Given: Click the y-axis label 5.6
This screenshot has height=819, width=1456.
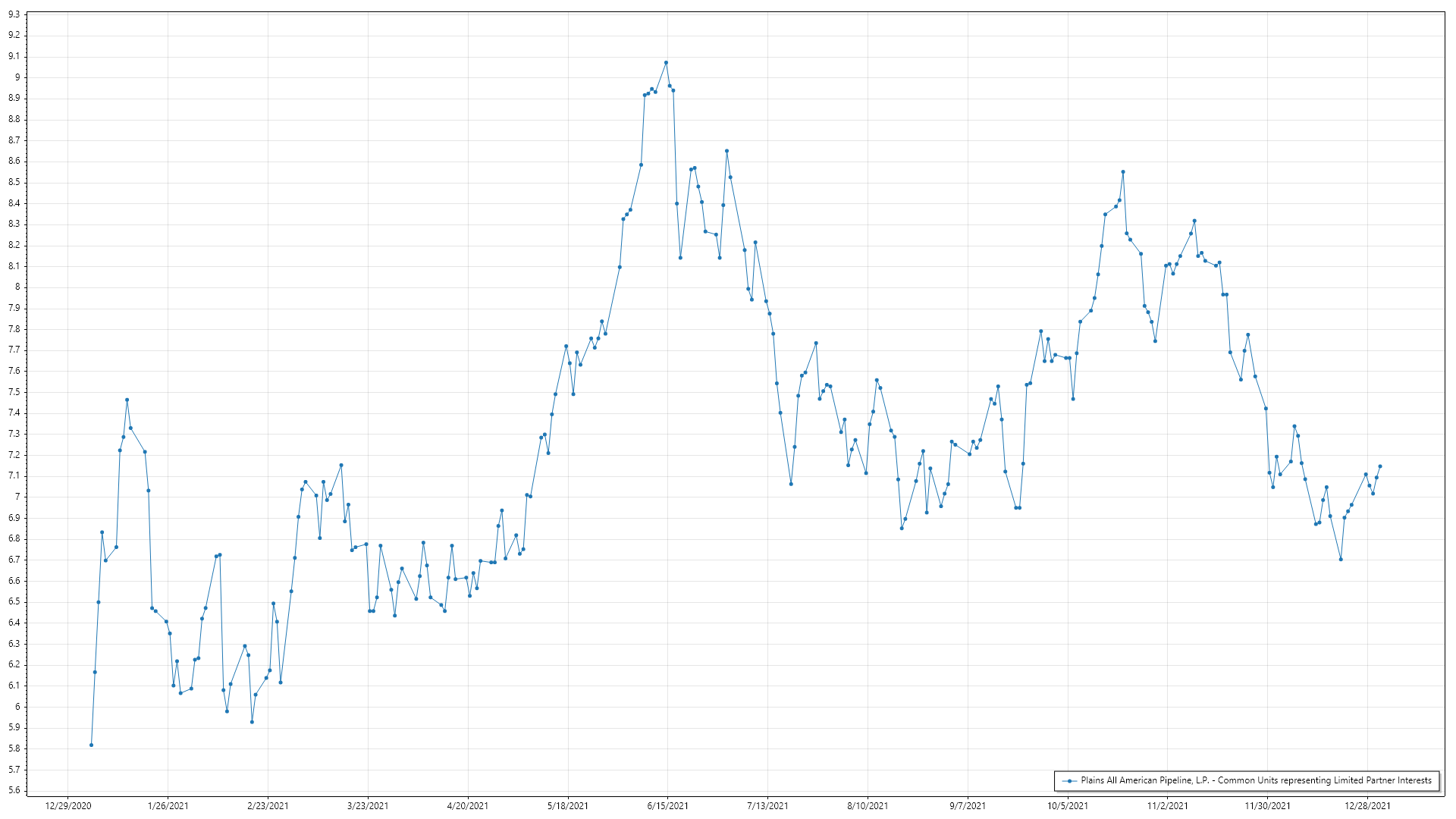Looking at the screenshot, I should [14, 790].
